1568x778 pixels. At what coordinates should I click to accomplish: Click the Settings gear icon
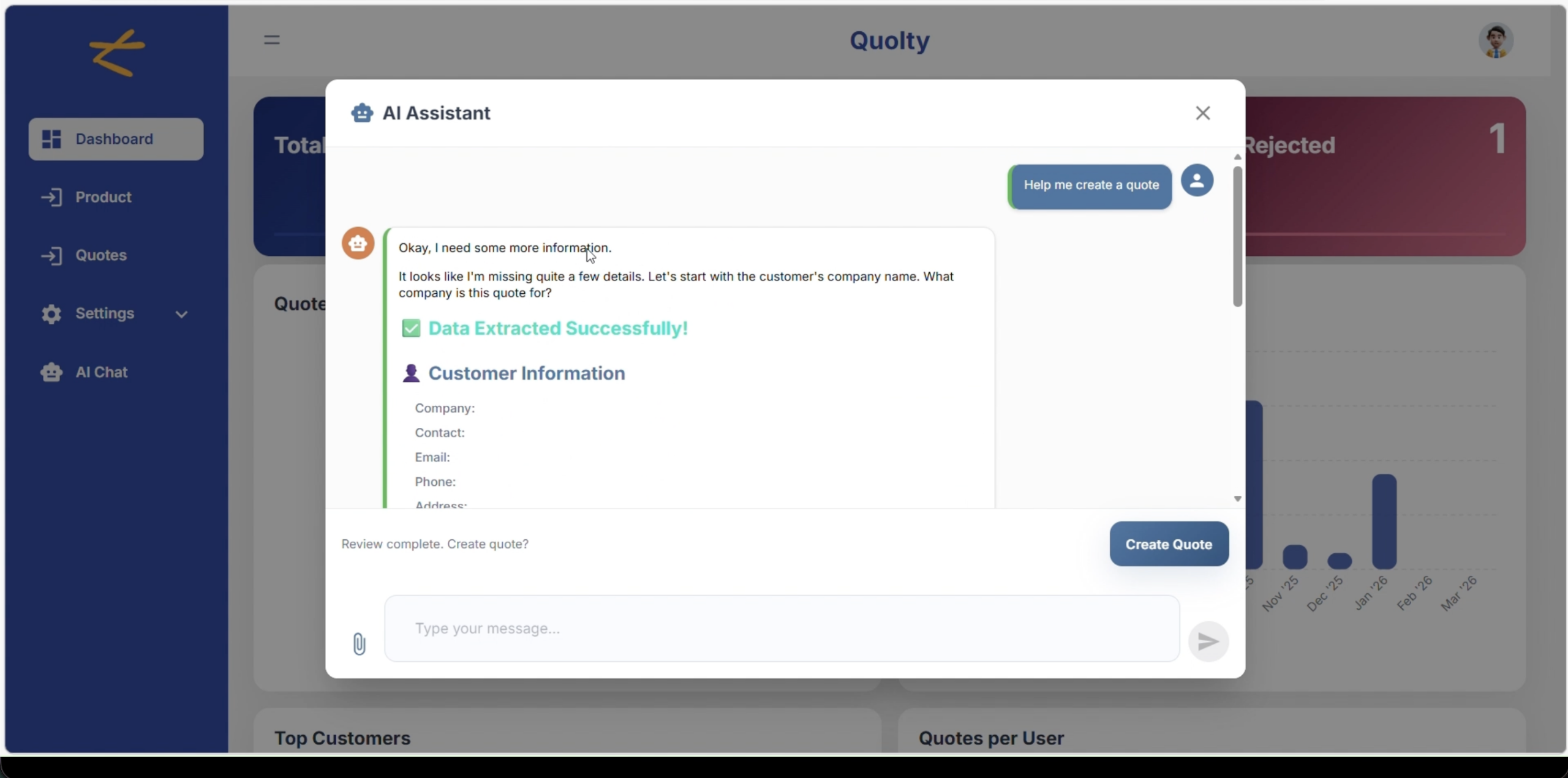51,313
